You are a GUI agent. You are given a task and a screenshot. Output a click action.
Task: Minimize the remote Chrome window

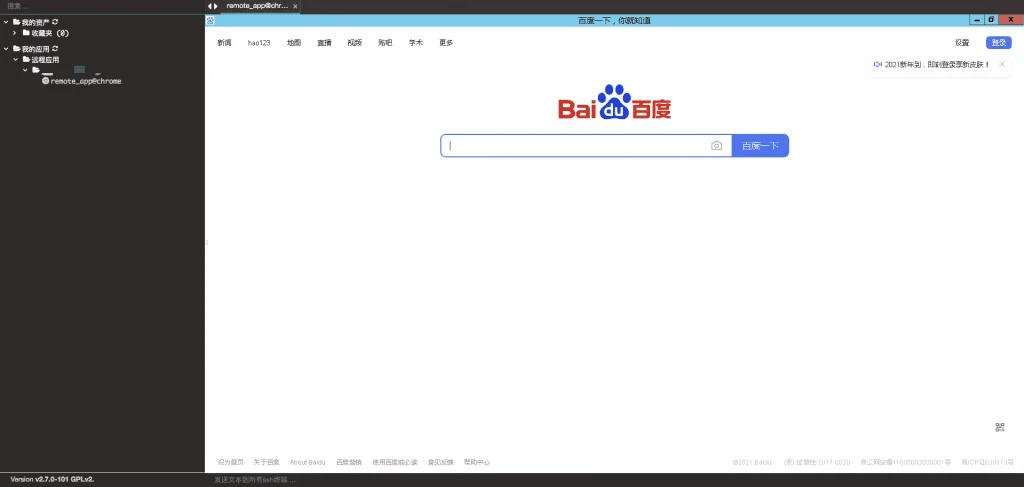pos(977,20)
